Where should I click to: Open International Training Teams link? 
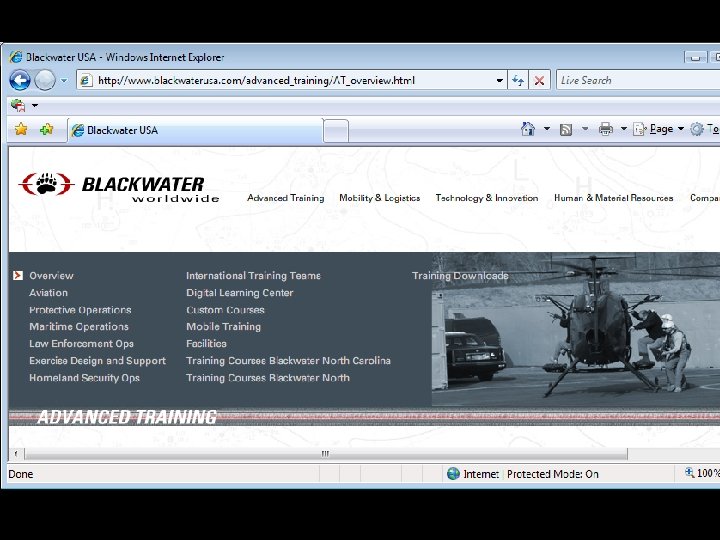click(253, 276)
